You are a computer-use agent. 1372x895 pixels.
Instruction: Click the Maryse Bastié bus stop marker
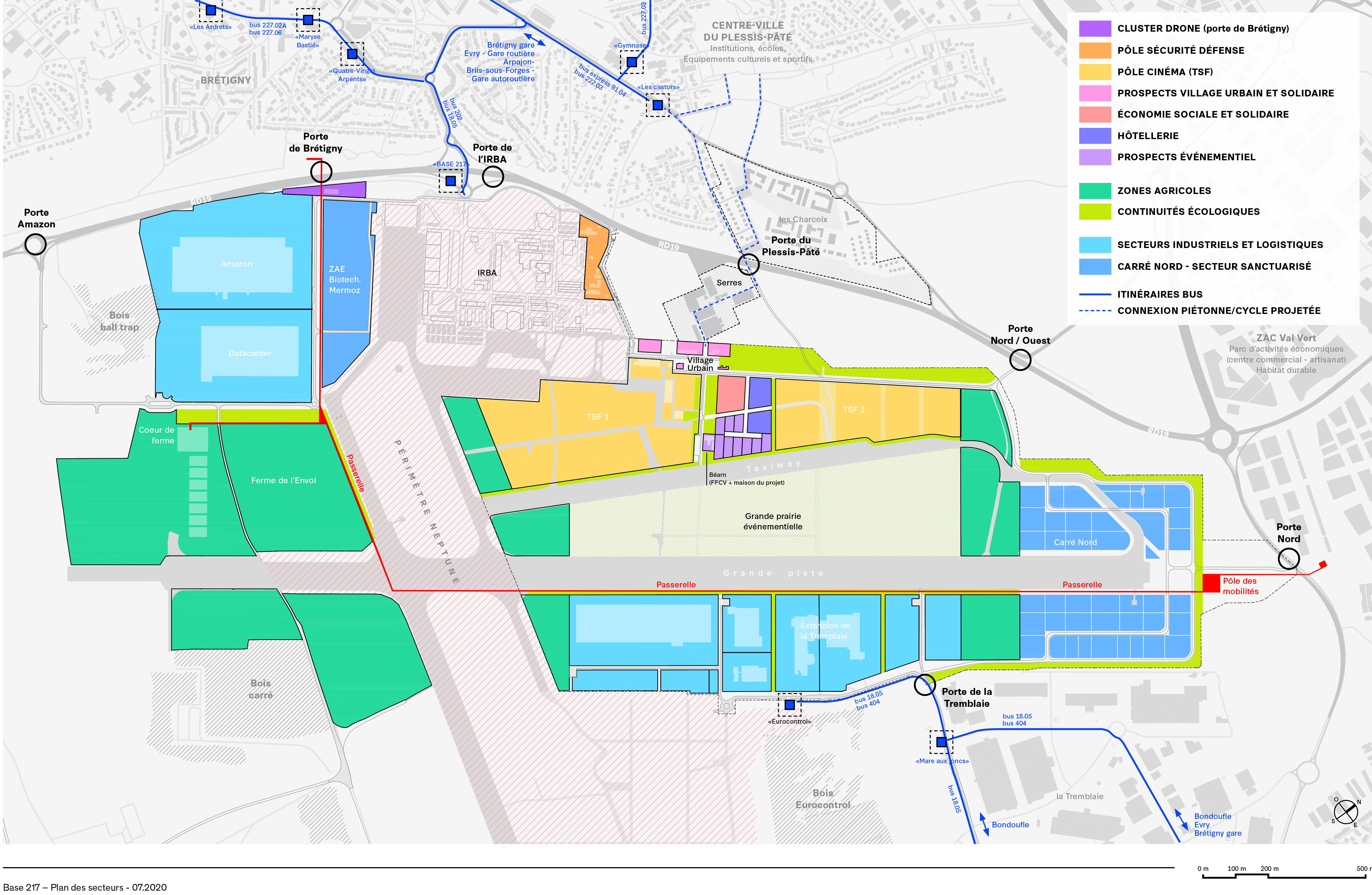(308, 20)
